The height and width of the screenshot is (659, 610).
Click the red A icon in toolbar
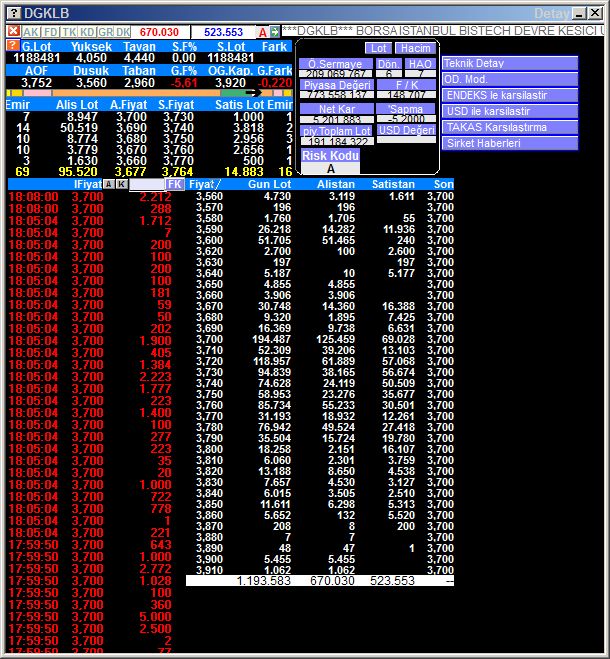262,32
